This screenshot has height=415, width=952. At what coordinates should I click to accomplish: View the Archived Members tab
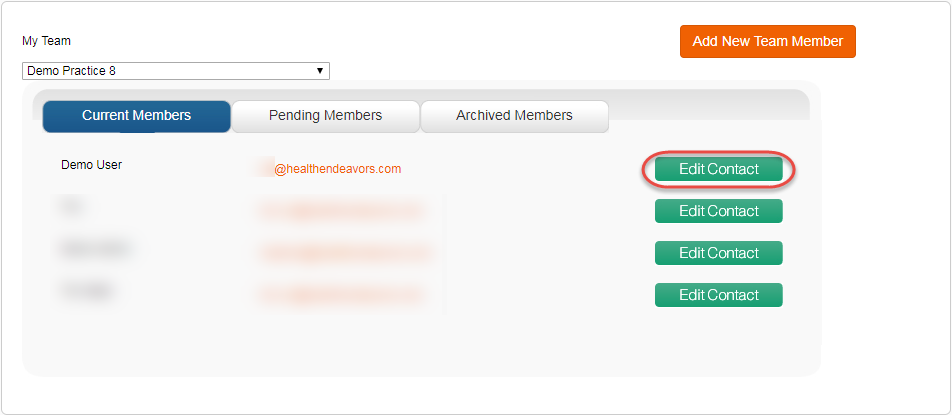pos(514,116)
